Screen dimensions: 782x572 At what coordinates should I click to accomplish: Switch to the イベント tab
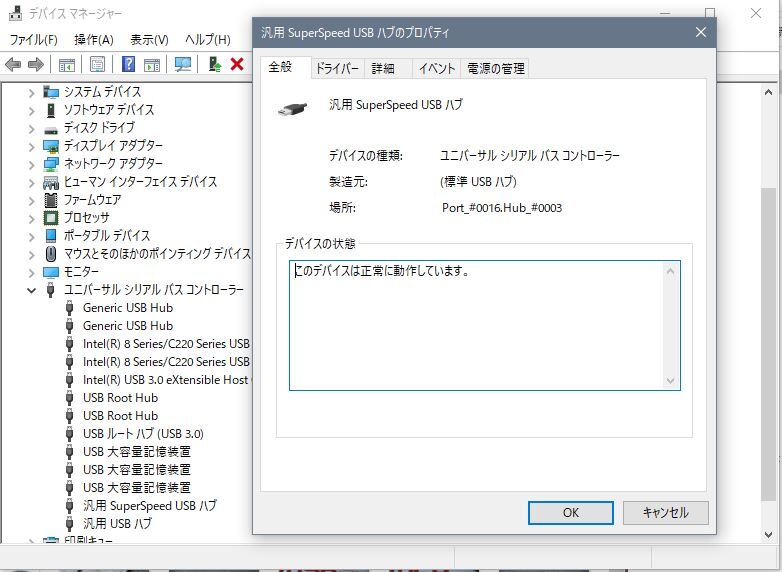[x=437, y=68]
